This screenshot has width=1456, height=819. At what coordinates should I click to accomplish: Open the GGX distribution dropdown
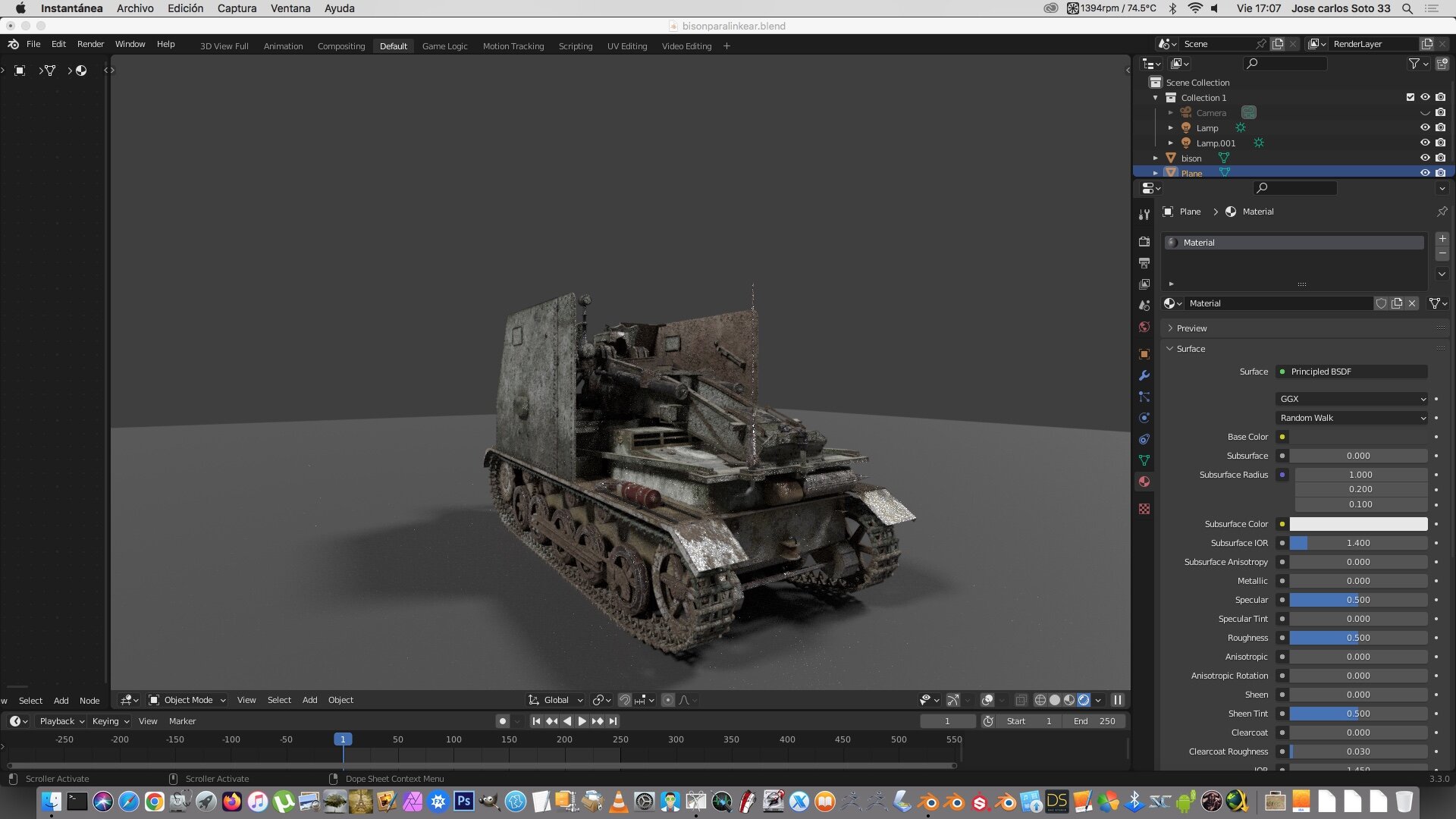click(1352, 399)
